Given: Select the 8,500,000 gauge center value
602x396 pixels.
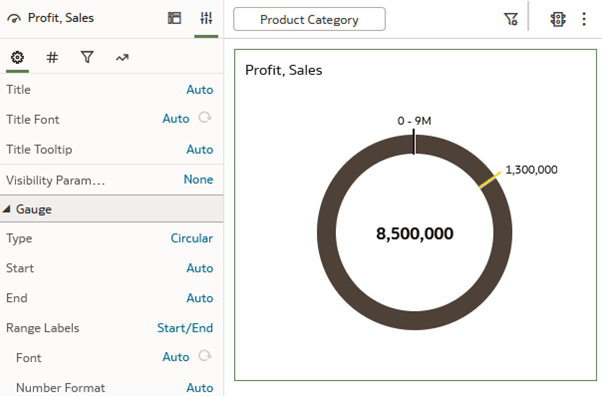Looking at the screenshot, I should [415, 234].
